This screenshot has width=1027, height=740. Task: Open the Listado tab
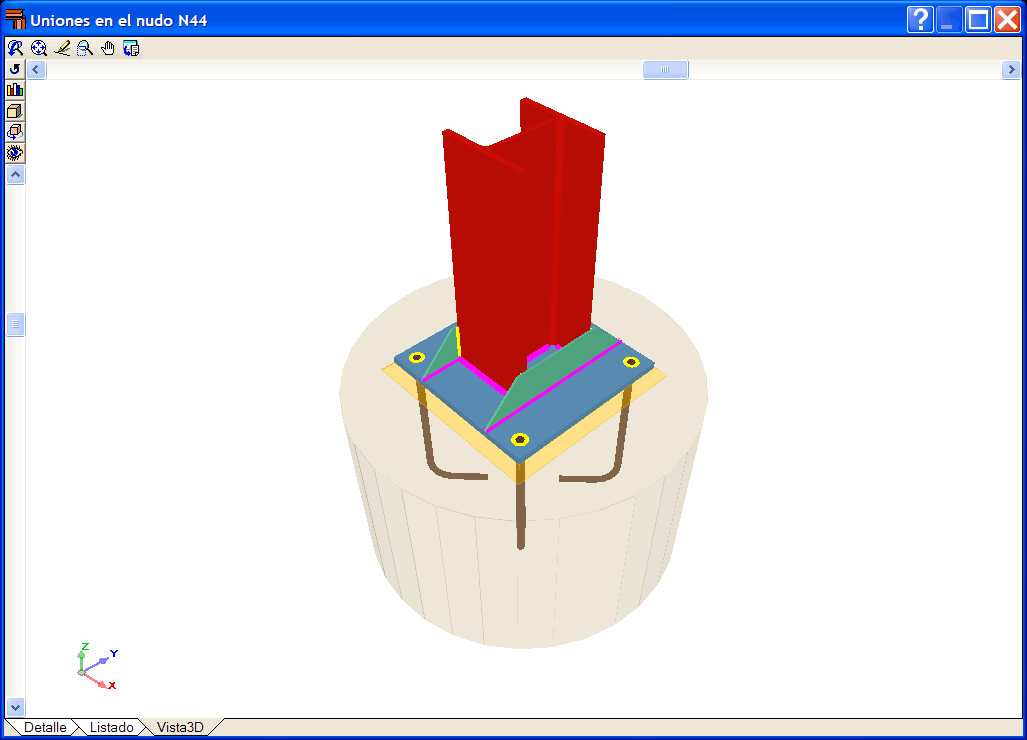pyautogui.click(x=111, y=728)
